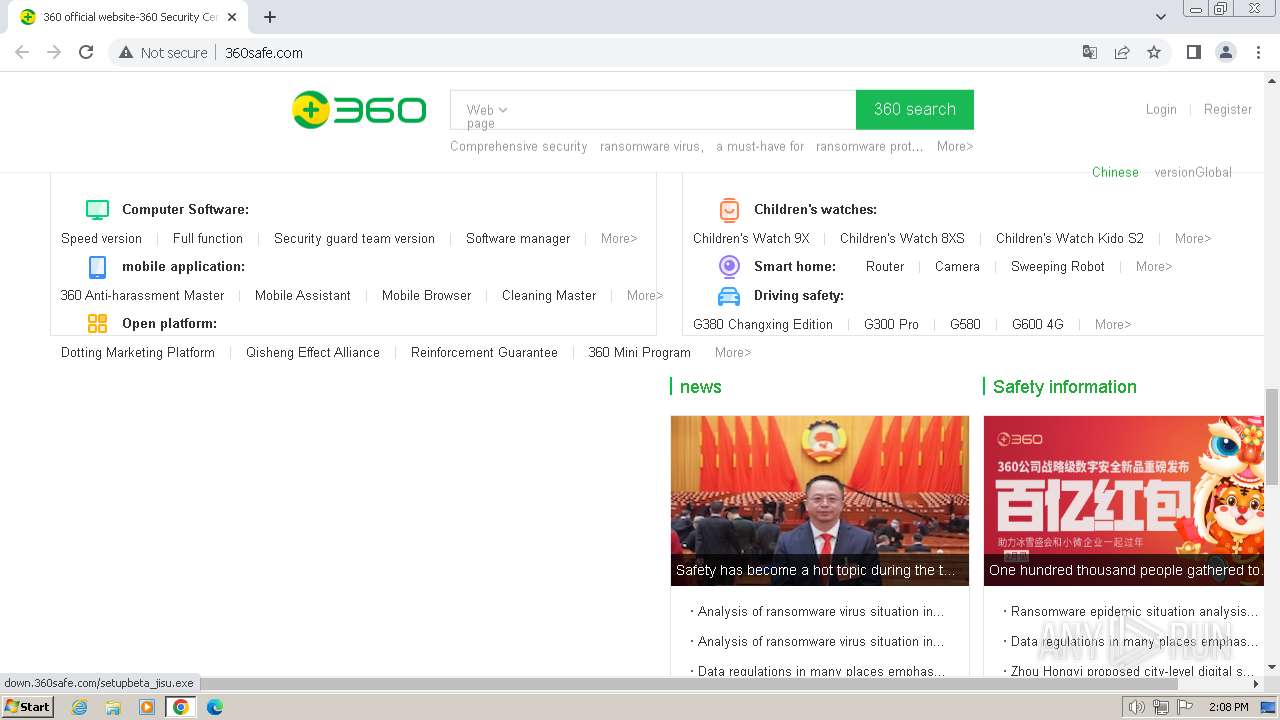Open Microsoft Edge in taskbar
The image size is (1280, 720).
[215, 707]
